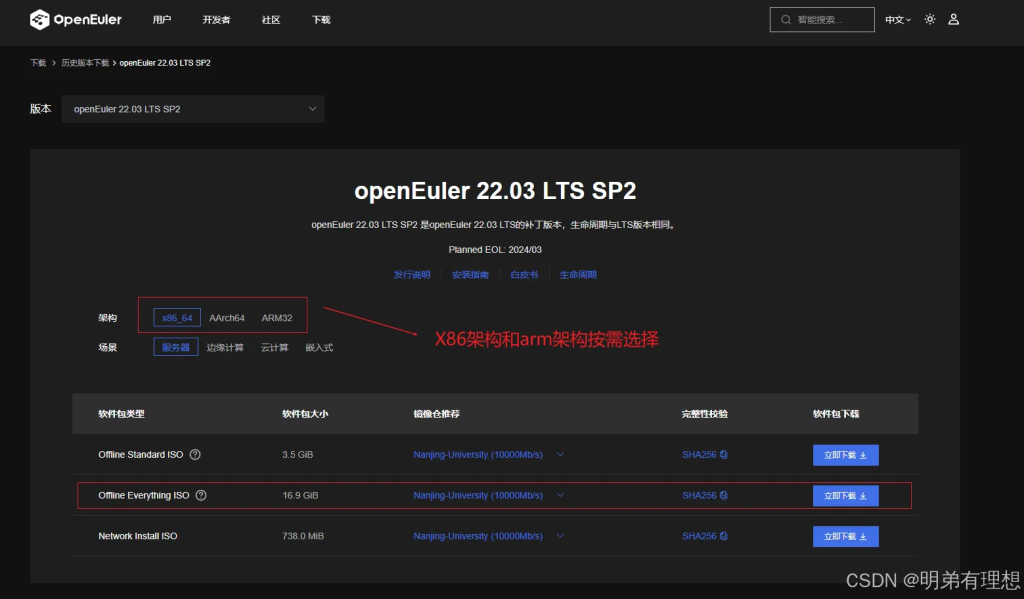Select ARM32 architecture
This screenshot has height=599, width=1024.
click(277, 317)
